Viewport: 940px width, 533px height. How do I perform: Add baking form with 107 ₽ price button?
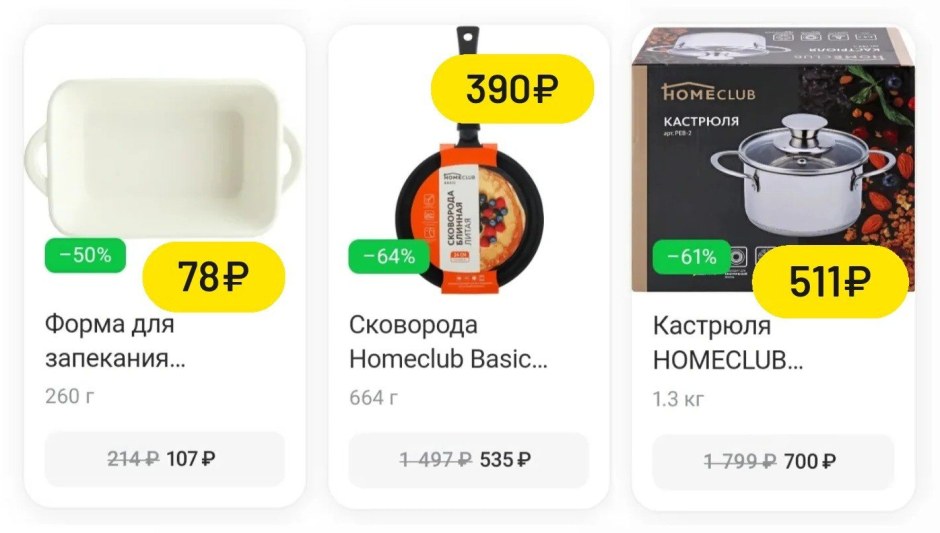(x=165, y=459)
